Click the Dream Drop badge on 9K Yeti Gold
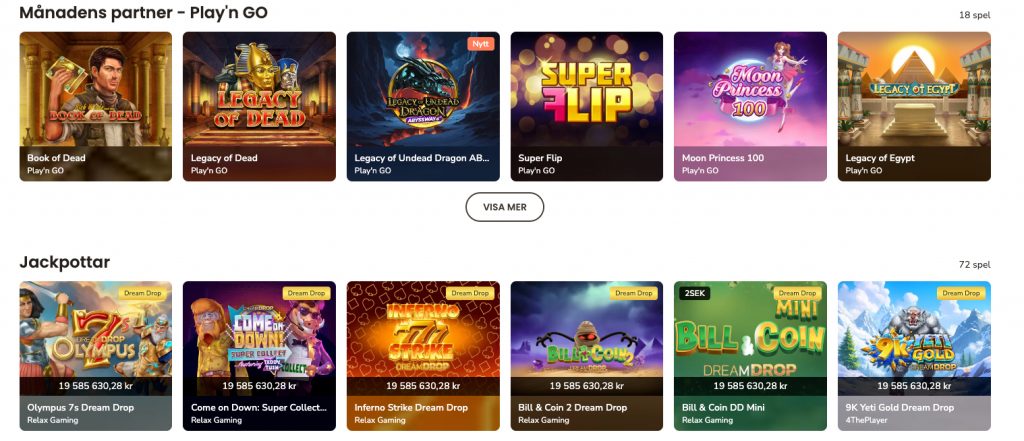Viewport: 1024px width, 441px height. coord(961,293)
